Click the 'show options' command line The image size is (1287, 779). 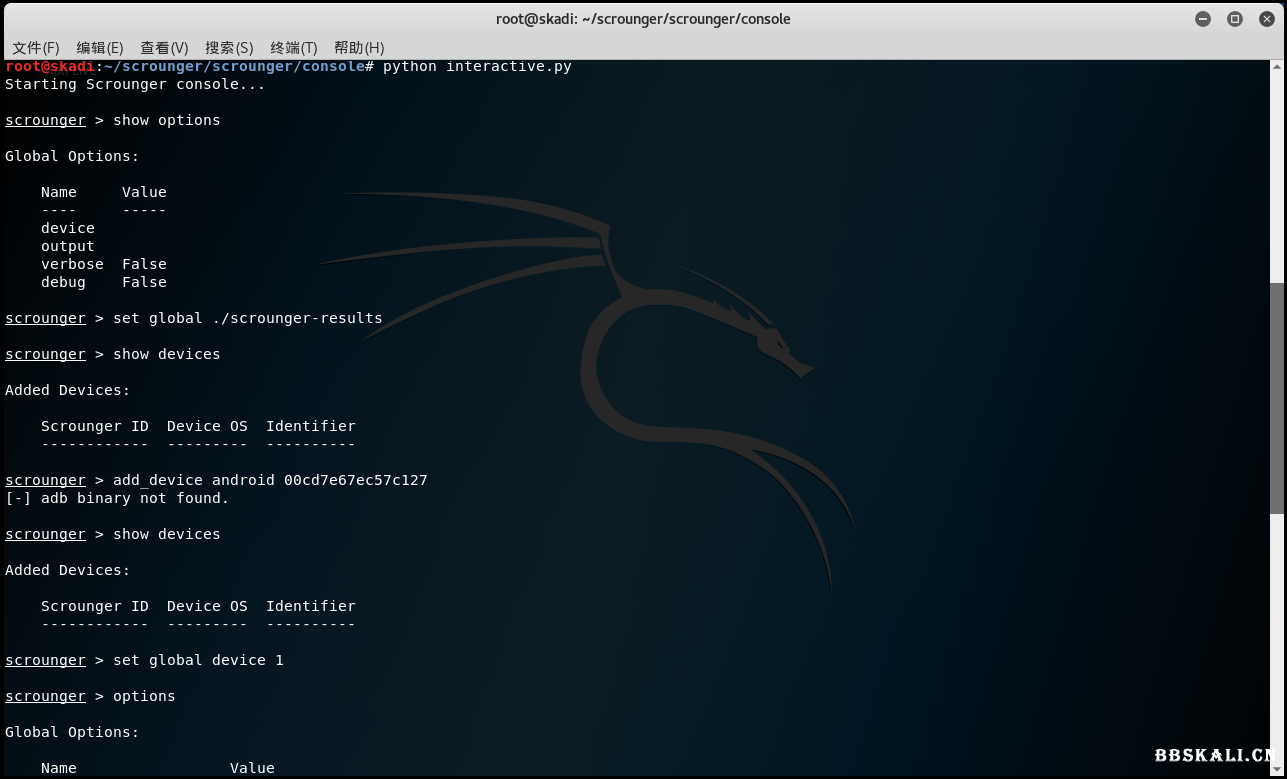[x=166, y=120]
